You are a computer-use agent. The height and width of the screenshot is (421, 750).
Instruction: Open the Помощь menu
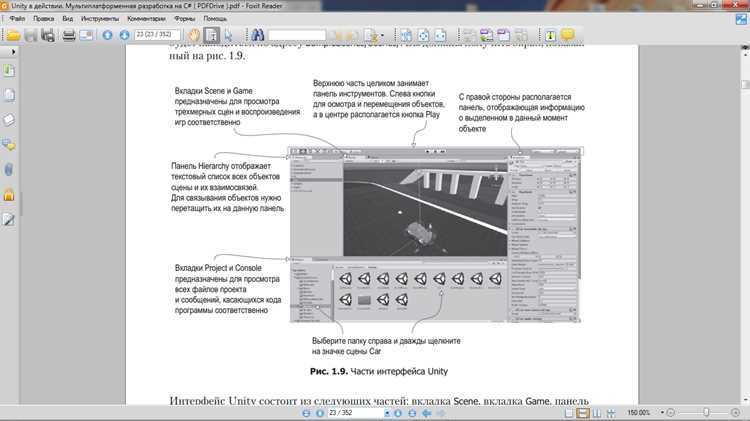[x=215, y=19]
